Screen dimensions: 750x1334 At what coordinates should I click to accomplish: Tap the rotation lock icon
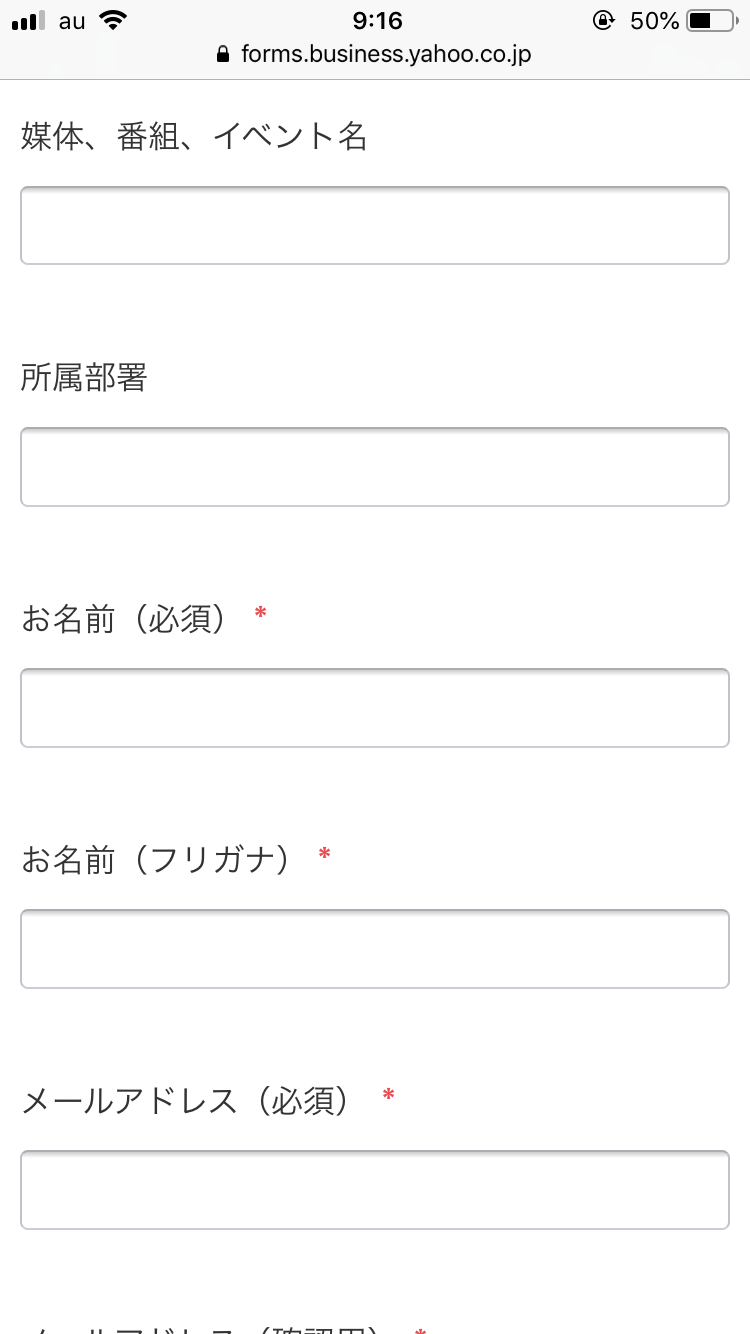click(603, 20)
